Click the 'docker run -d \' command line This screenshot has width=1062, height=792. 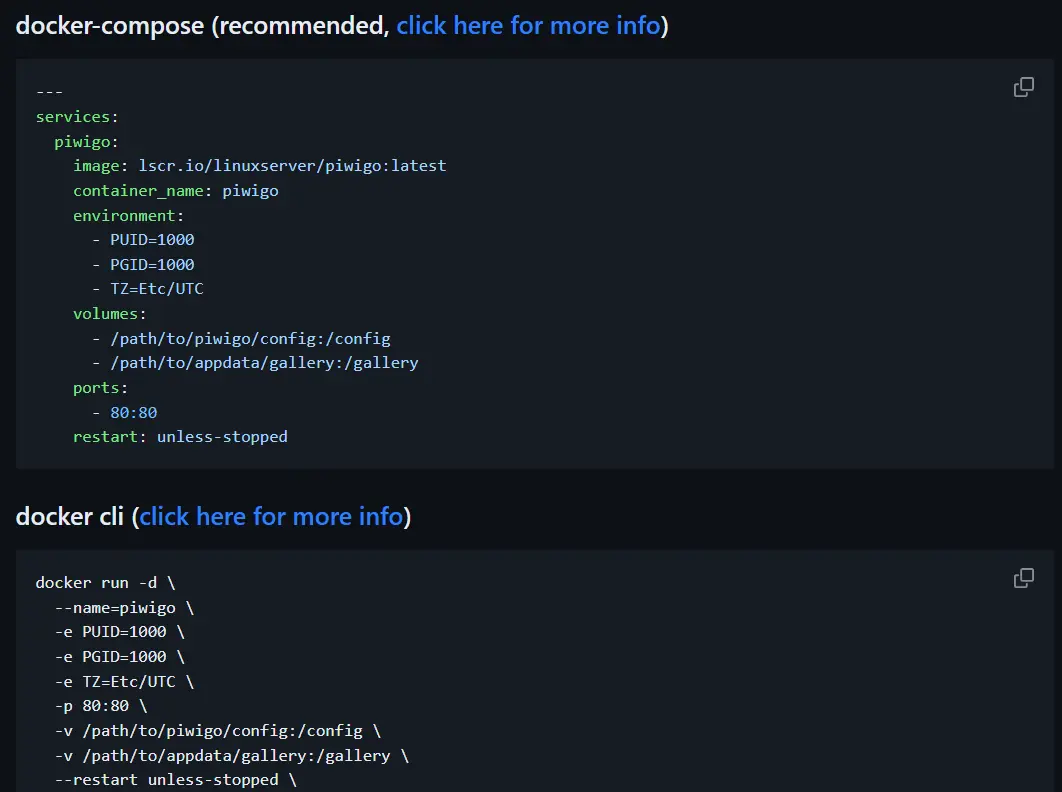pos(105,583)
